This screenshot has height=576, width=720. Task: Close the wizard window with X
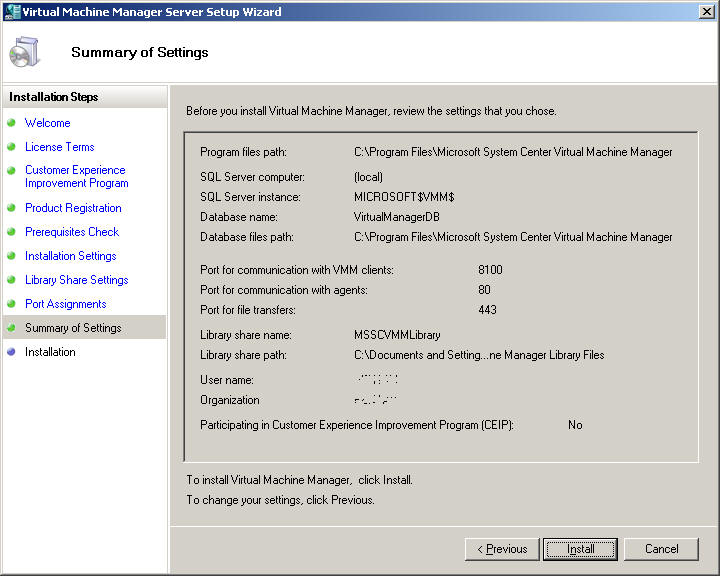706,11
